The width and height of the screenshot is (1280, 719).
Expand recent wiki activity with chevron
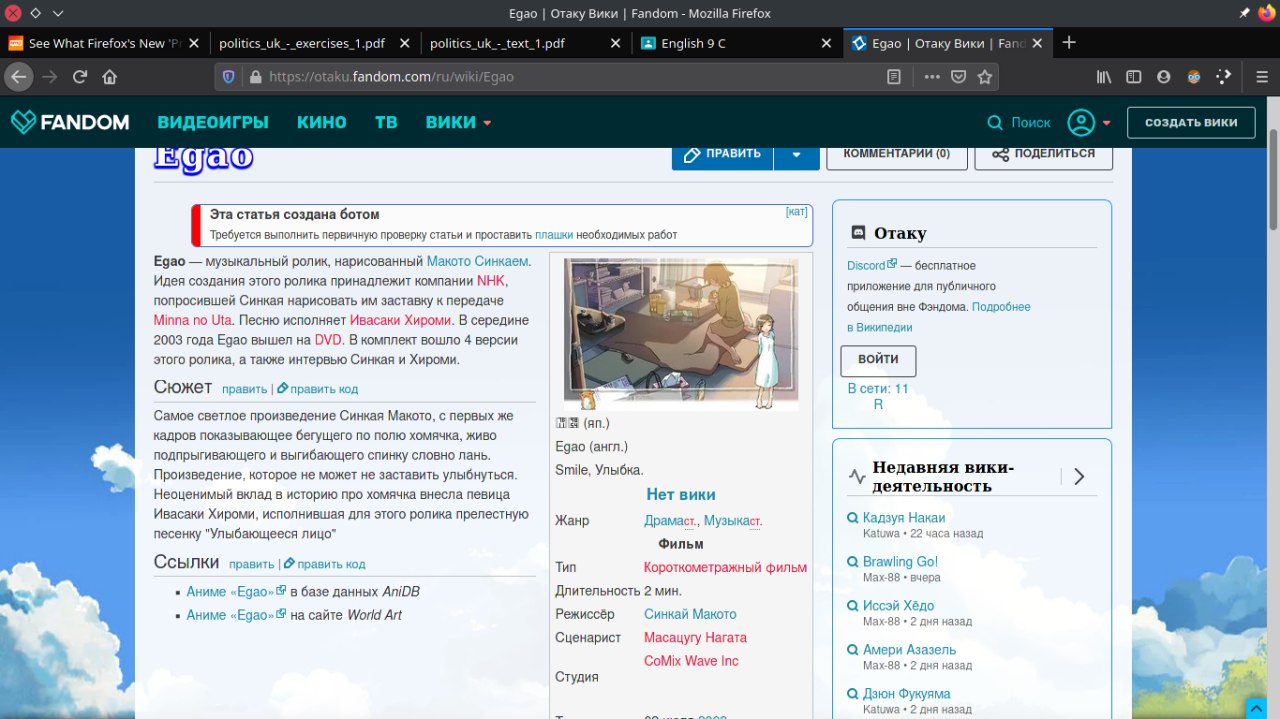1079,477
